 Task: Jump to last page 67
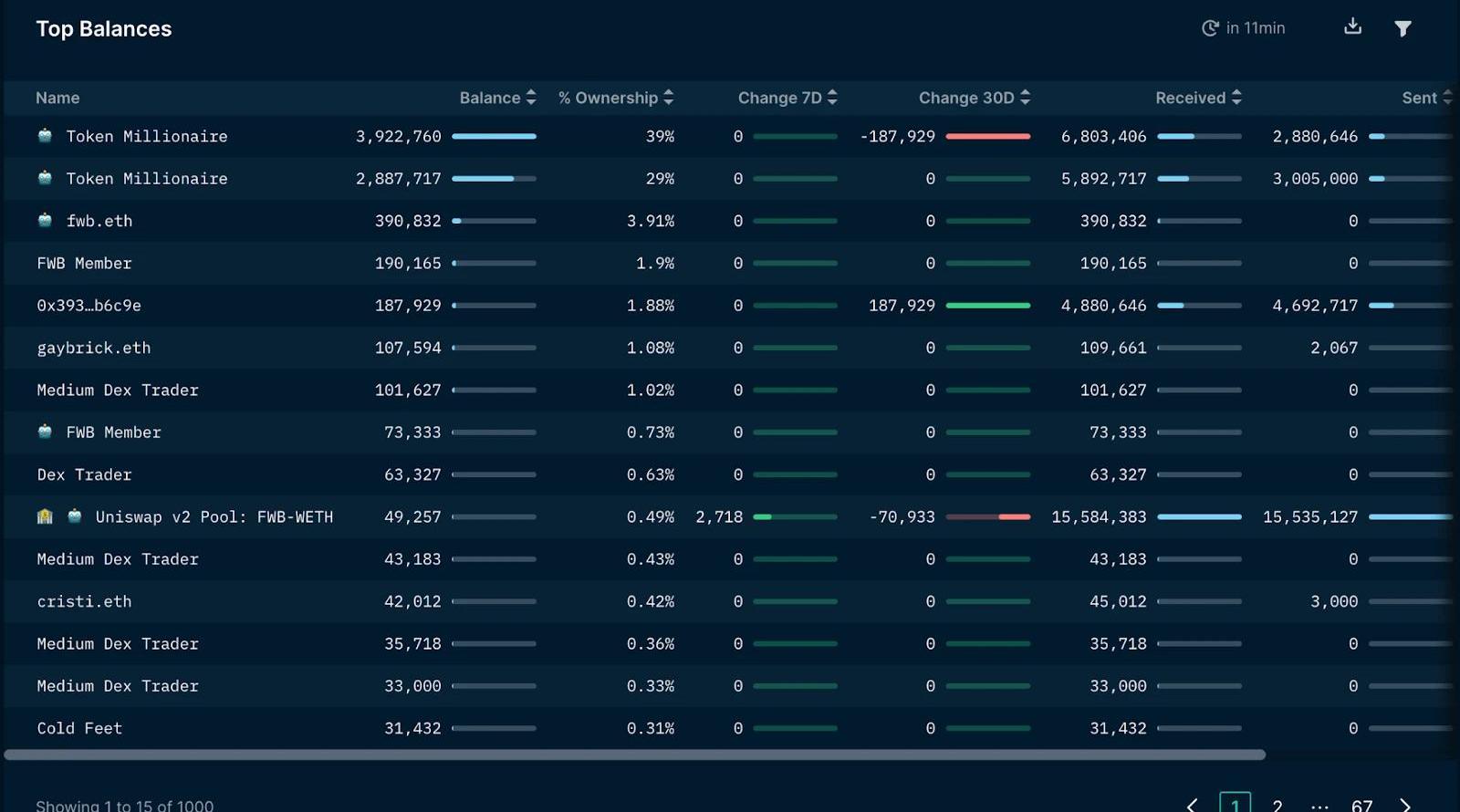[1361, 805]
